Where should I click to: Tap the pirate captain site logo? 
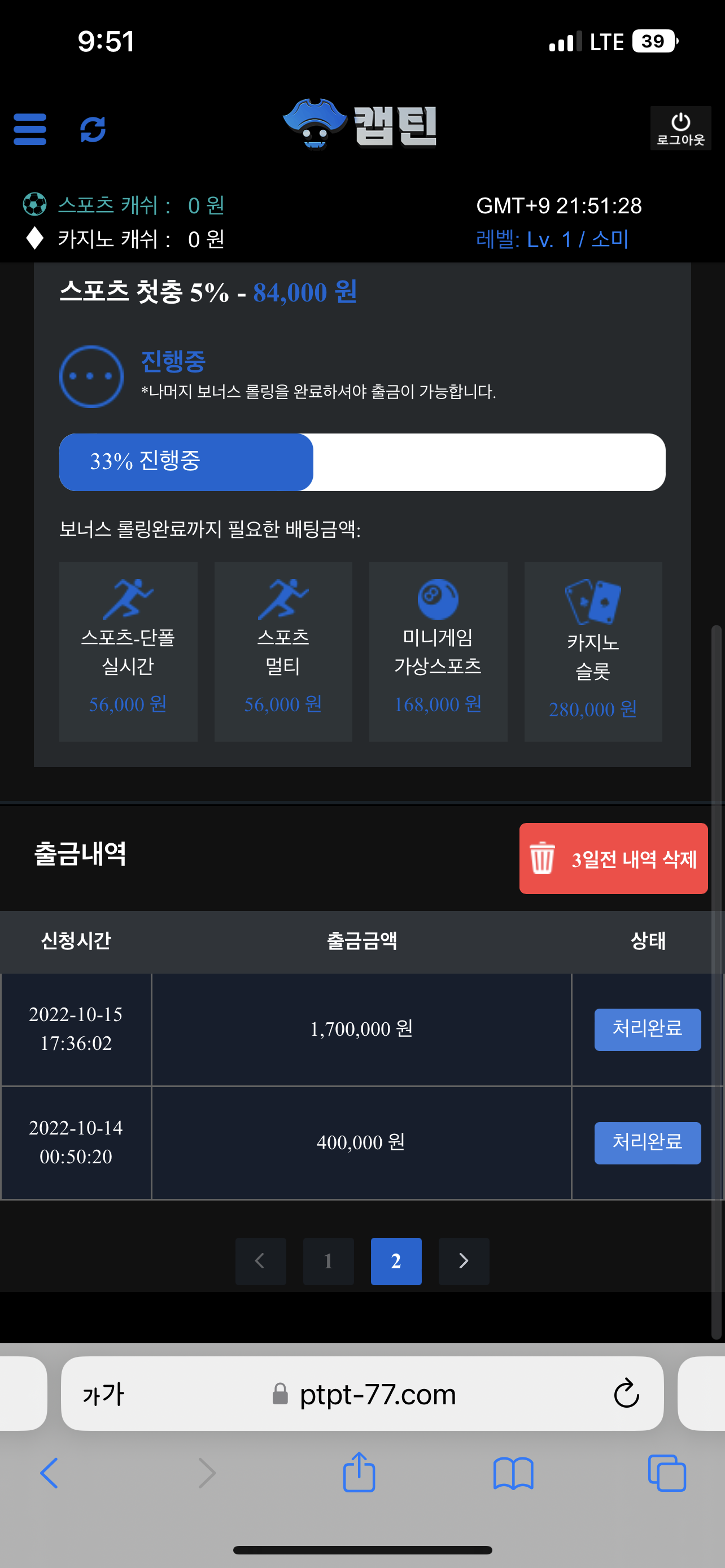(360, 125)
